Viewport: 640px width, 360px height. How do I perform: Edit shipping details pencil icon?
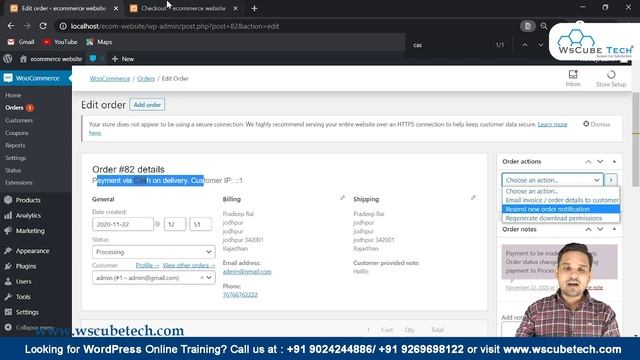coord(473,198)
